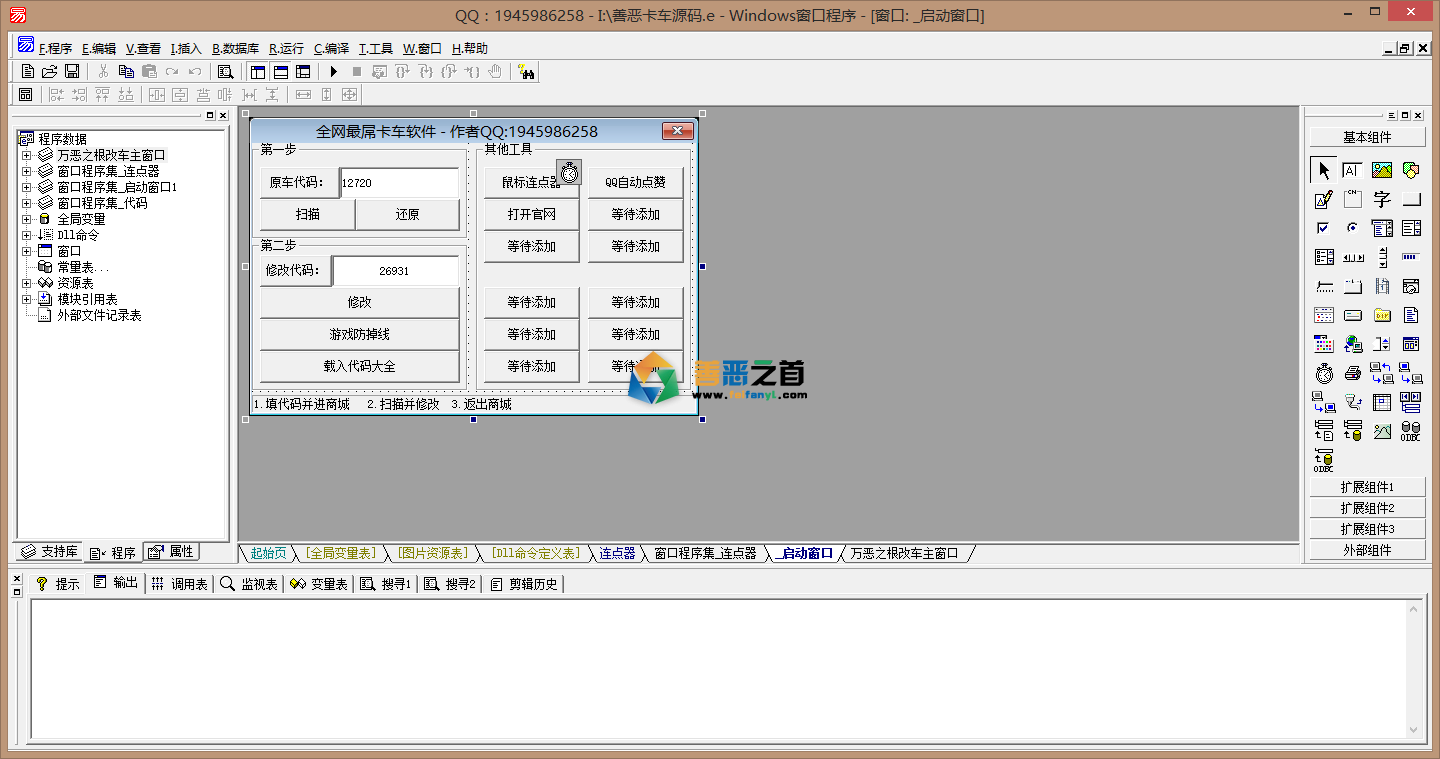This screenshot has width=1440, height=759.
Task: Expand the 资源表 tree node
Action: point(27,283)
